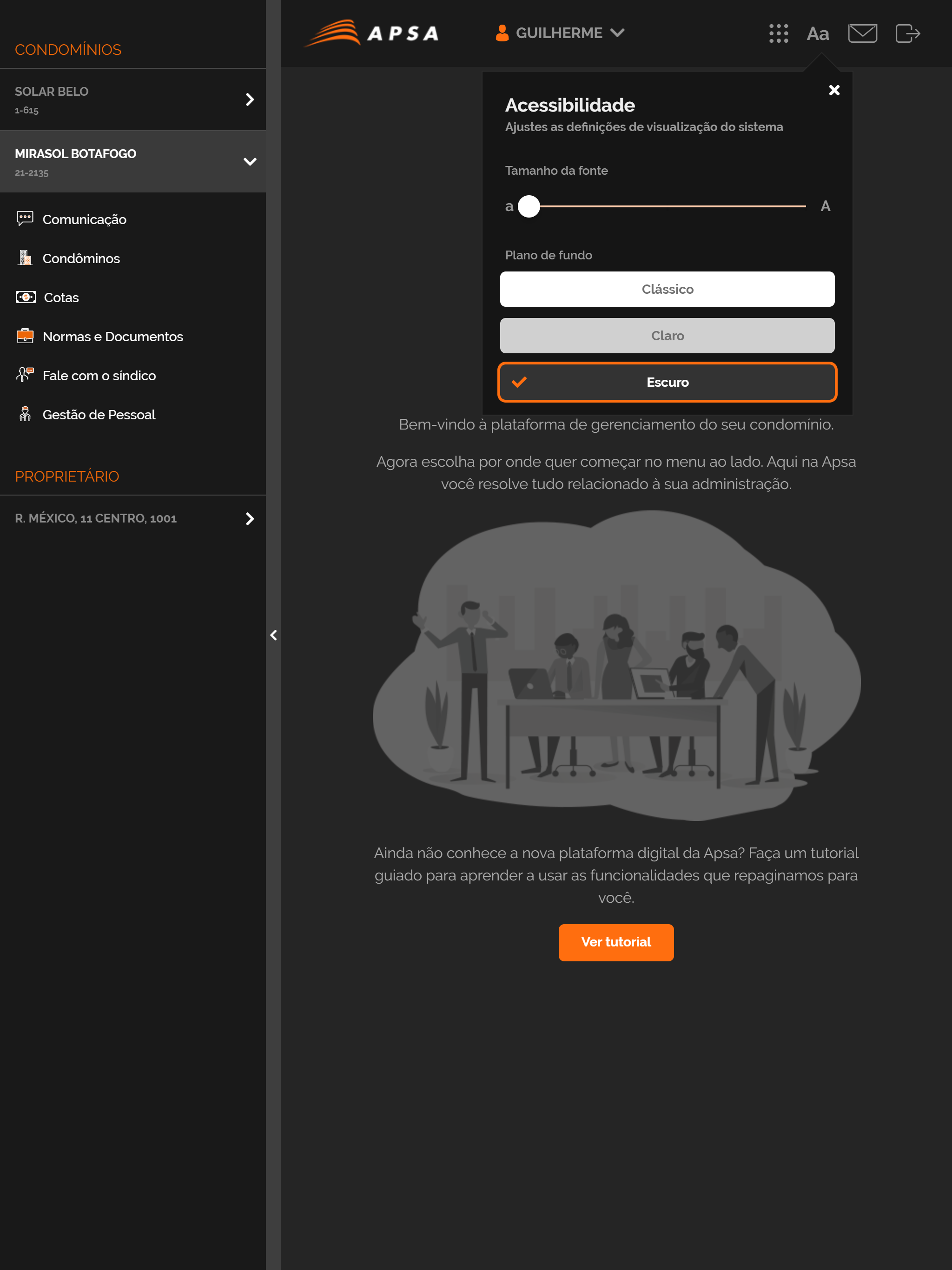This screenshot has width=952, height=1270.
Task: Click the CONDOMÍNIOS section heading
Action: tap(68, 50)
